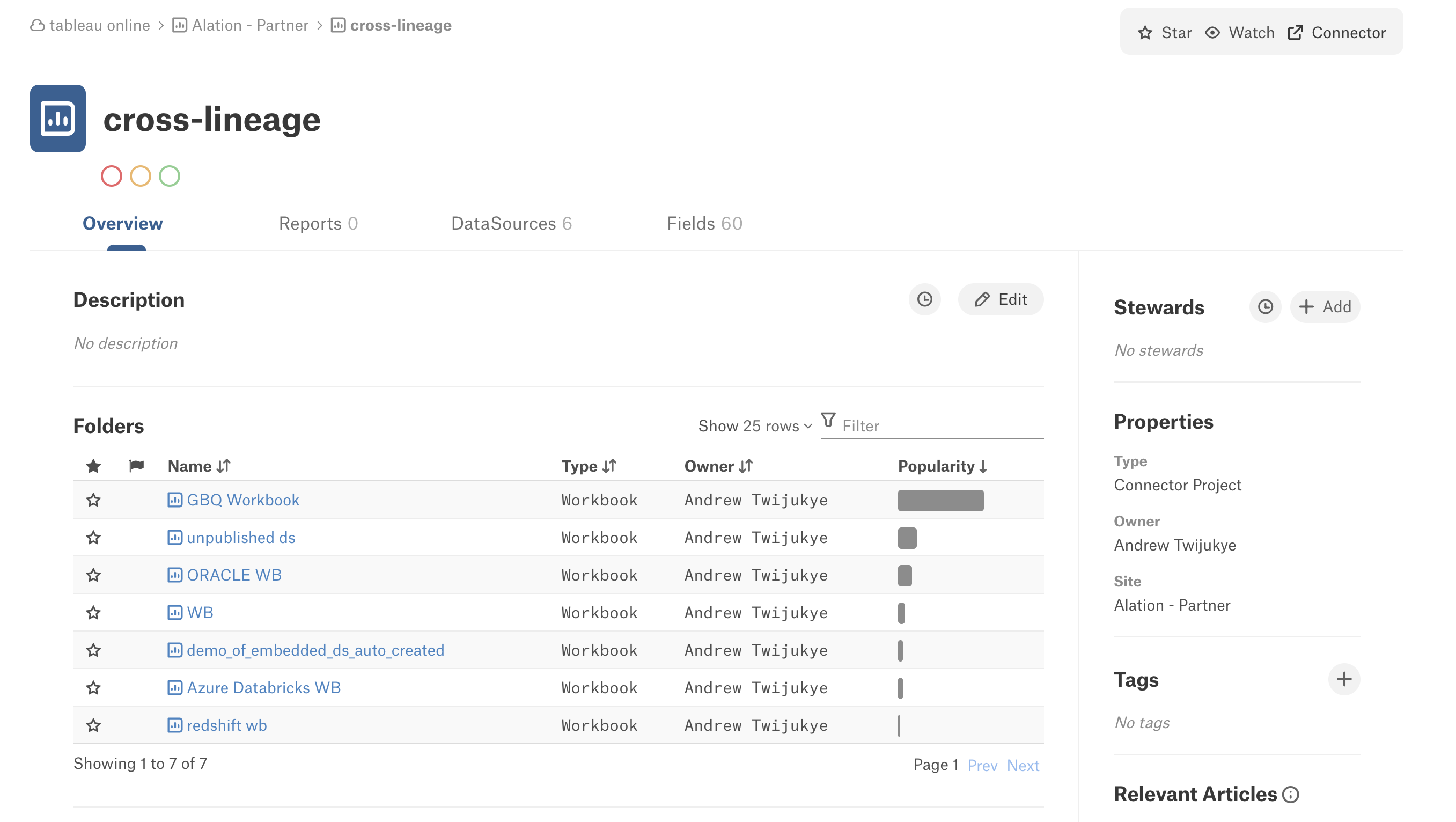The width and height of the screenshot is (1456, 822).
Task: Click the tableau online cloud icon in breadcrumb
Action: coord(38,25)
